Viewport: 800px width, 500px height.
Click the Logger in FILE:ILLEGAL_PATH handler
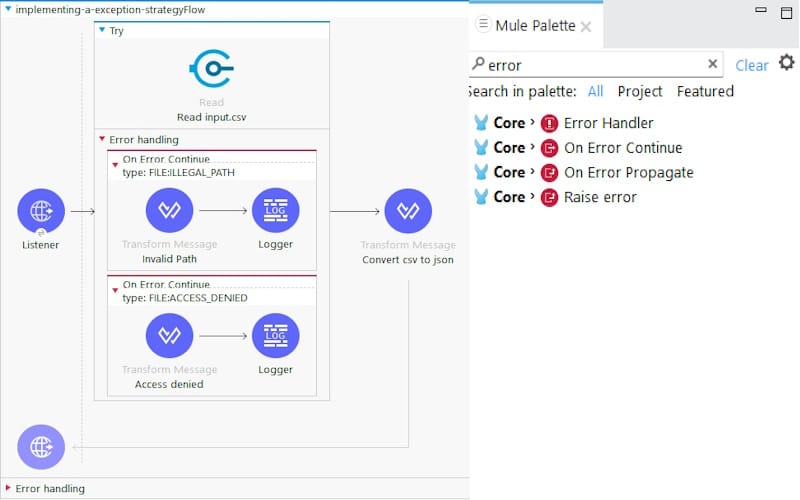click(x=275, y=211)
